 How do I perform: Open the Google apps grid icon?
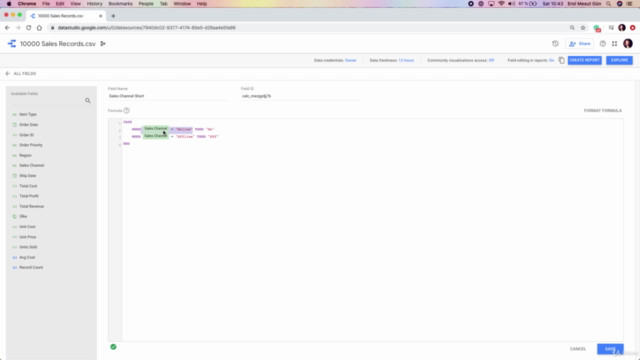(x=614, y=44)
